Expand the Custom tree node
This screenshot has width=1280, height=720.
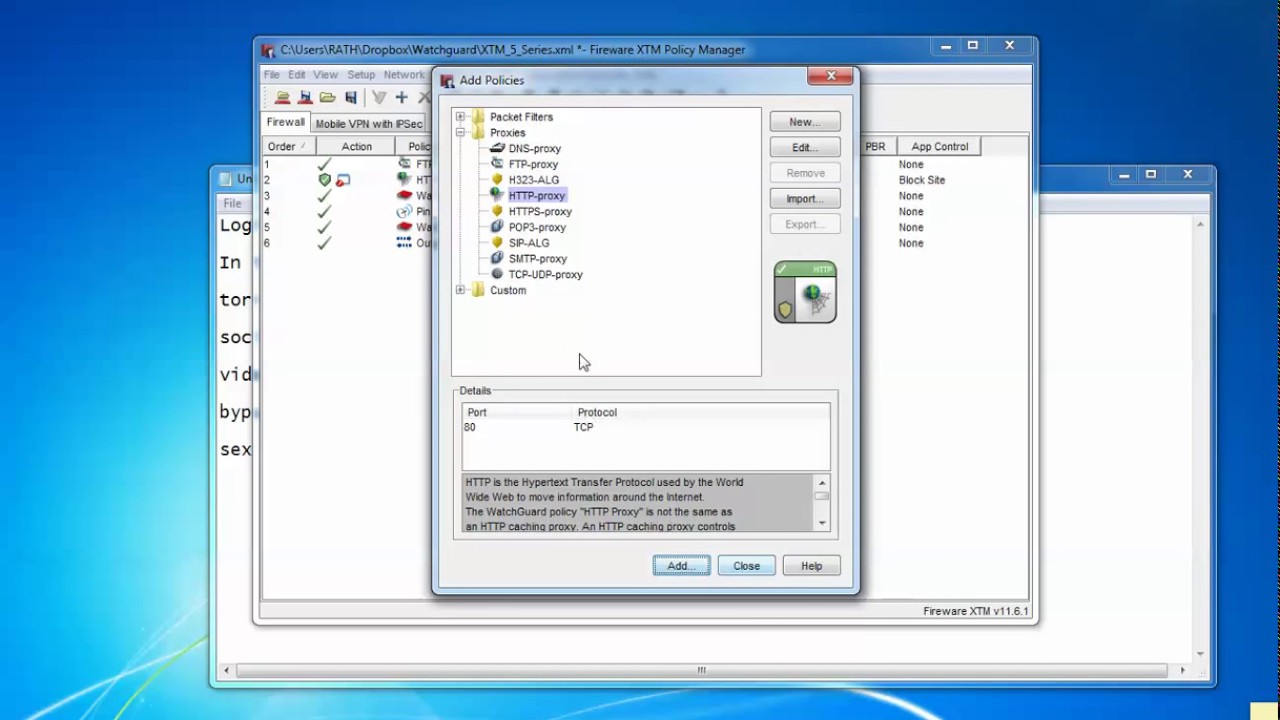click(x=461, y=290)
